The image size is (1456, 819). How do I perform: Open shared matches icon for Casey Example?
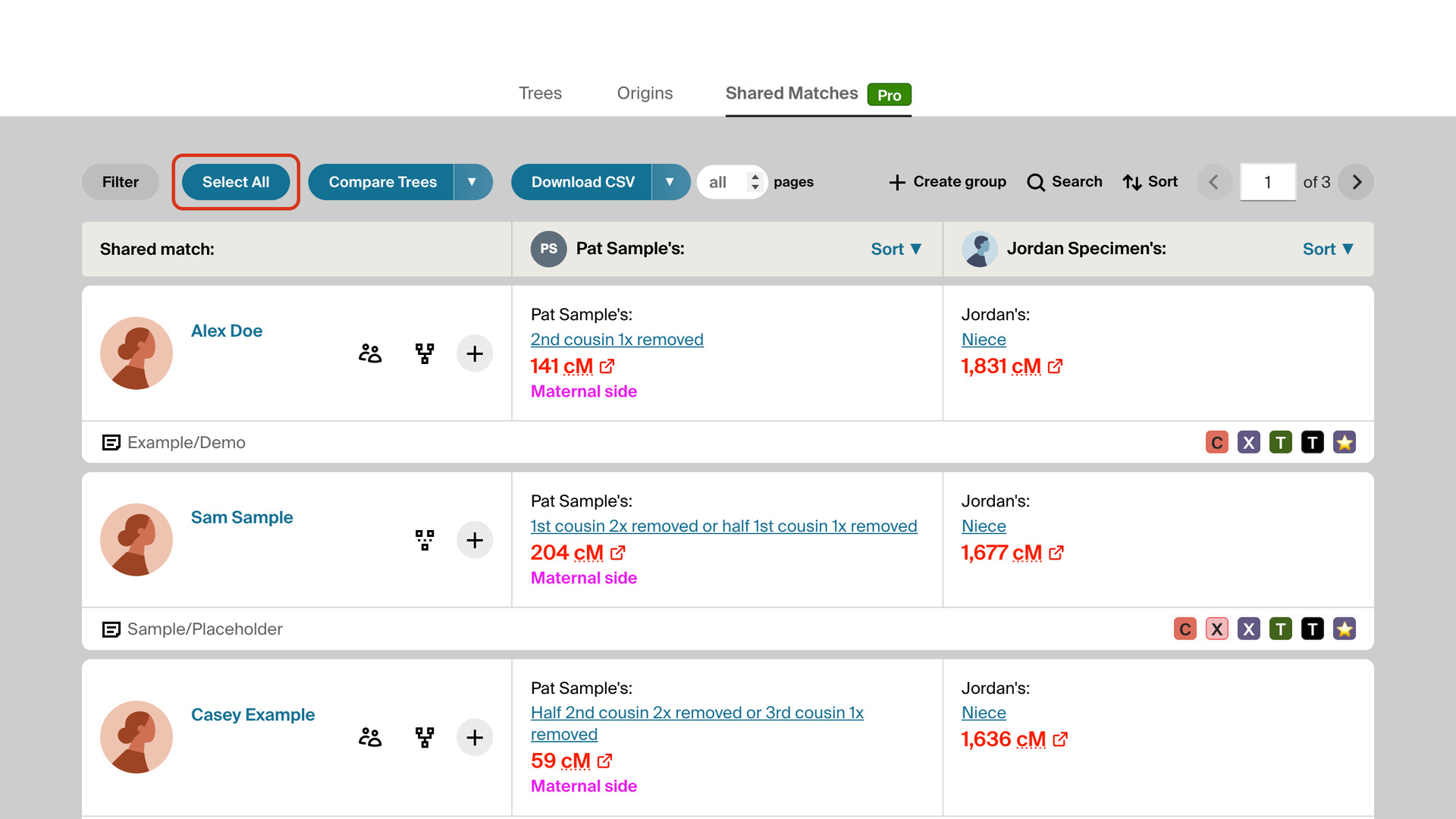[x=370, y=737]
